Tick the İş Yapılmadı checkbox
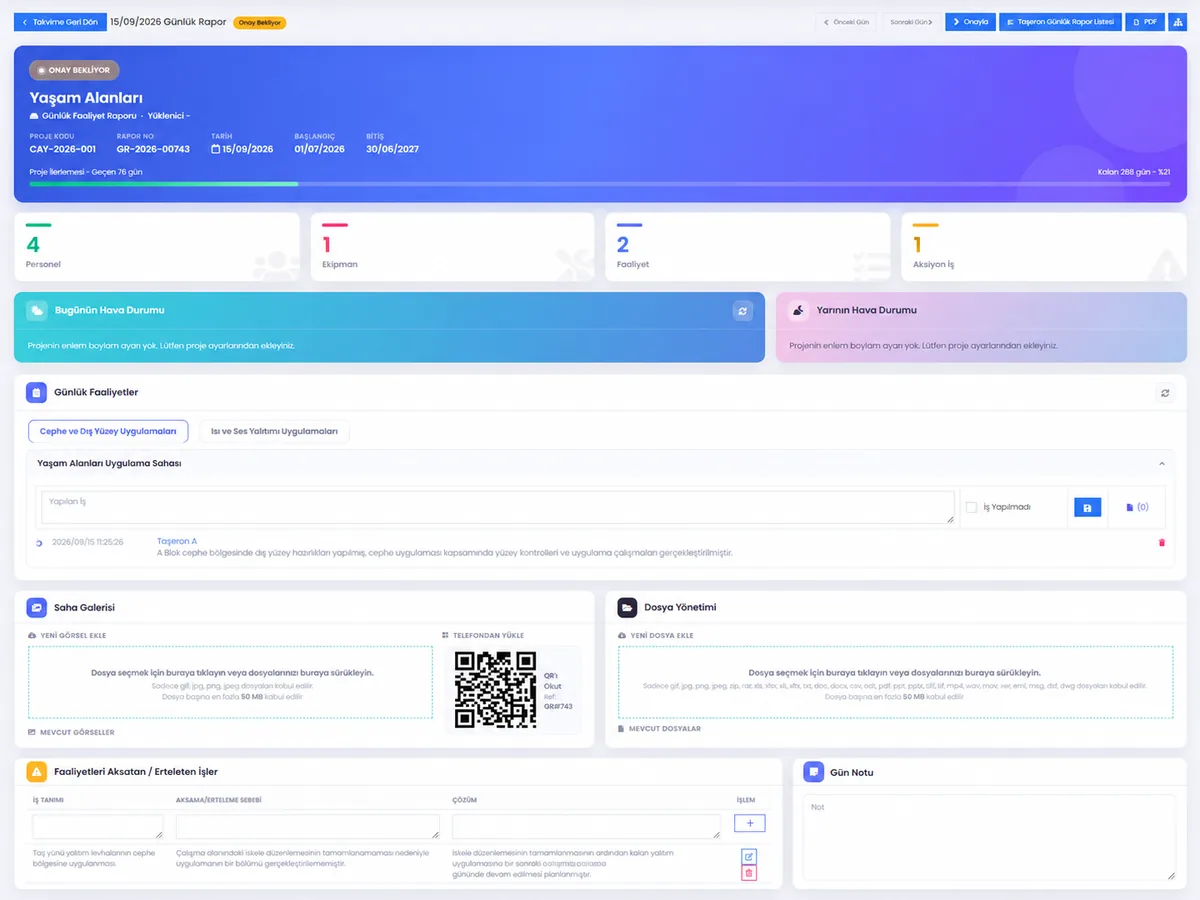 tap(971, 508)
